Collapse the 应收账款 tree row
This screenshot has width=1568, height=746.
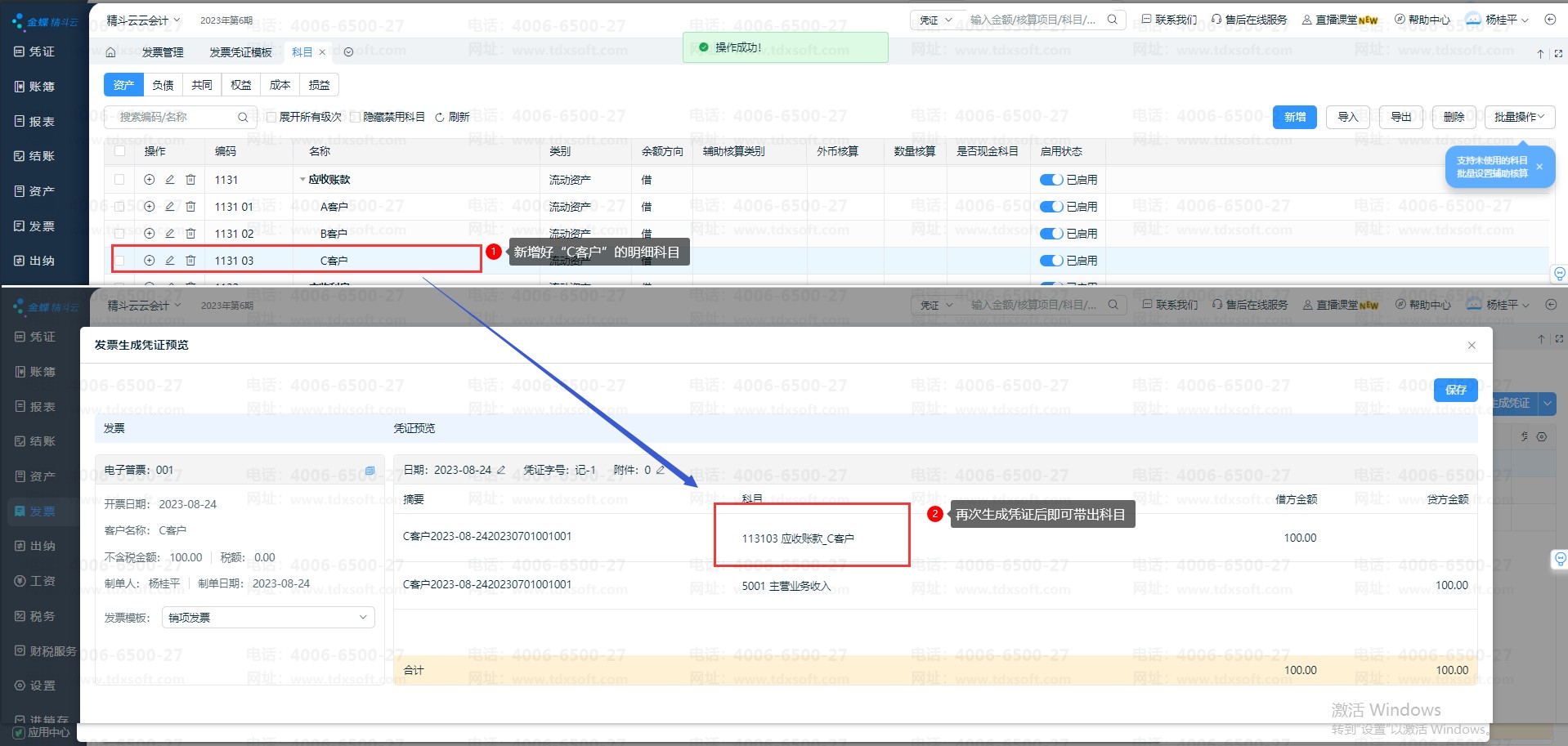(302, 180)
